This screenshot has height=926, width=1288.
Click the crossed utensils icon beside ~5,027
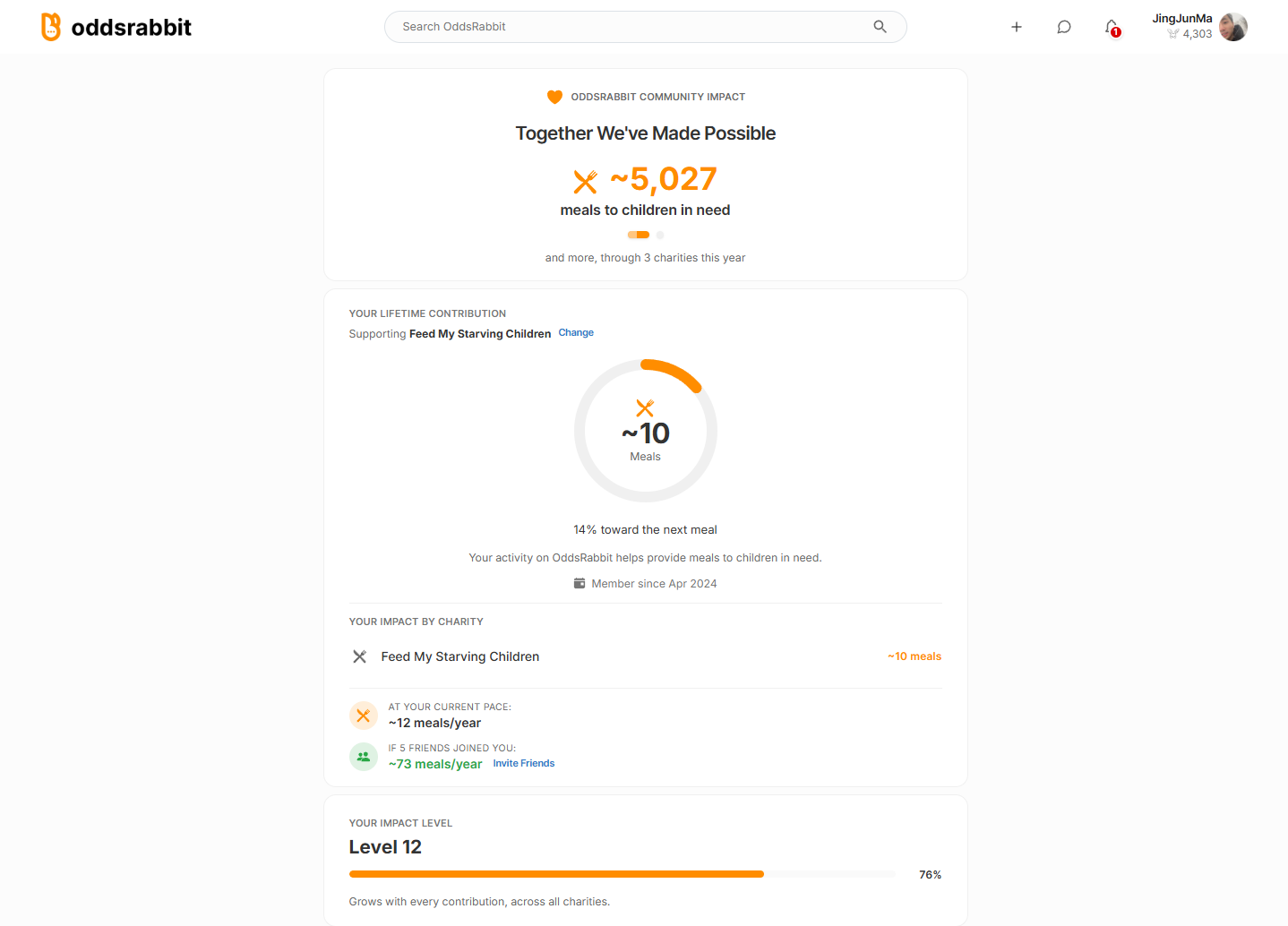[585, 182]
